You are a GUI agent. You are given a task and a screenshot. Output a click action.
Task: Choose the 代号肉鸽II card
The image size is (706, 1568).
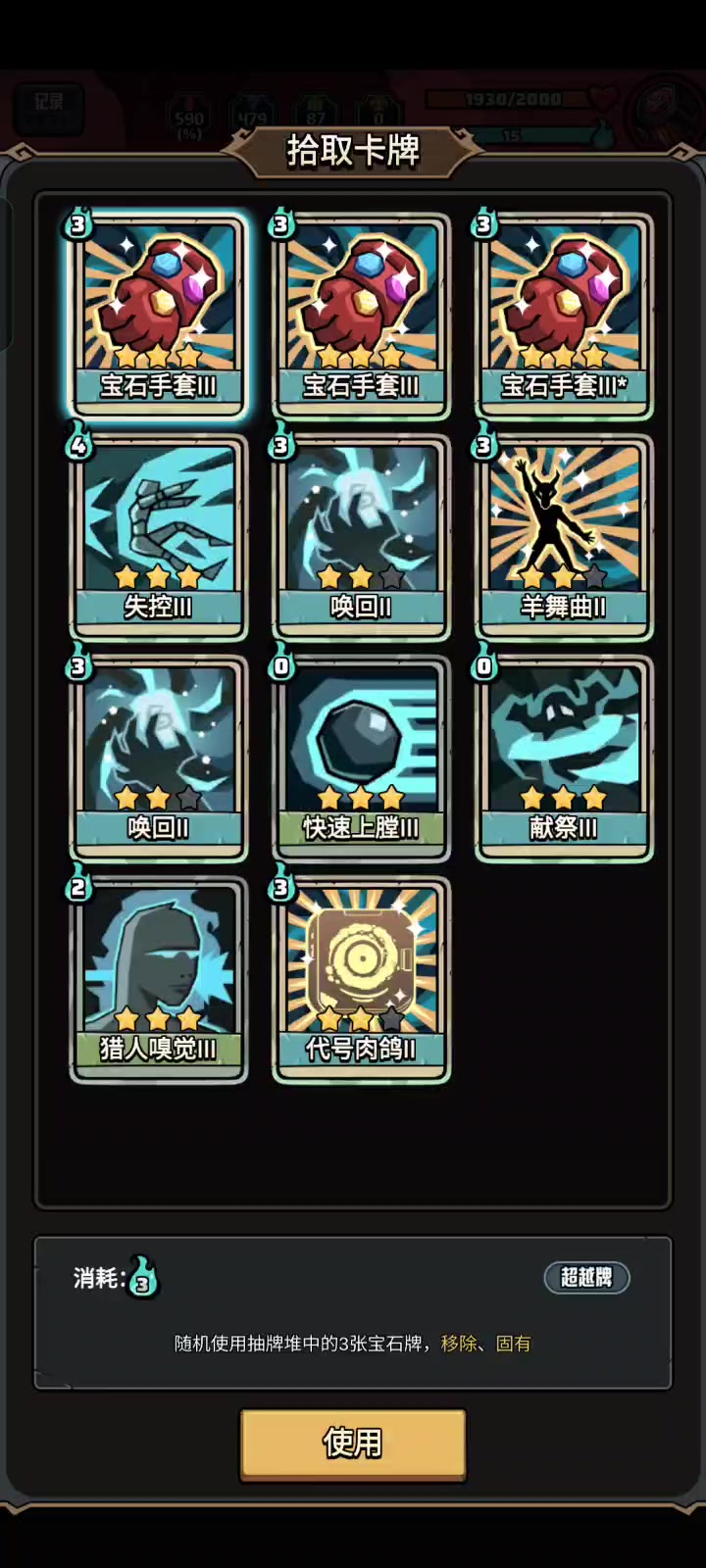tap(361, 980)
